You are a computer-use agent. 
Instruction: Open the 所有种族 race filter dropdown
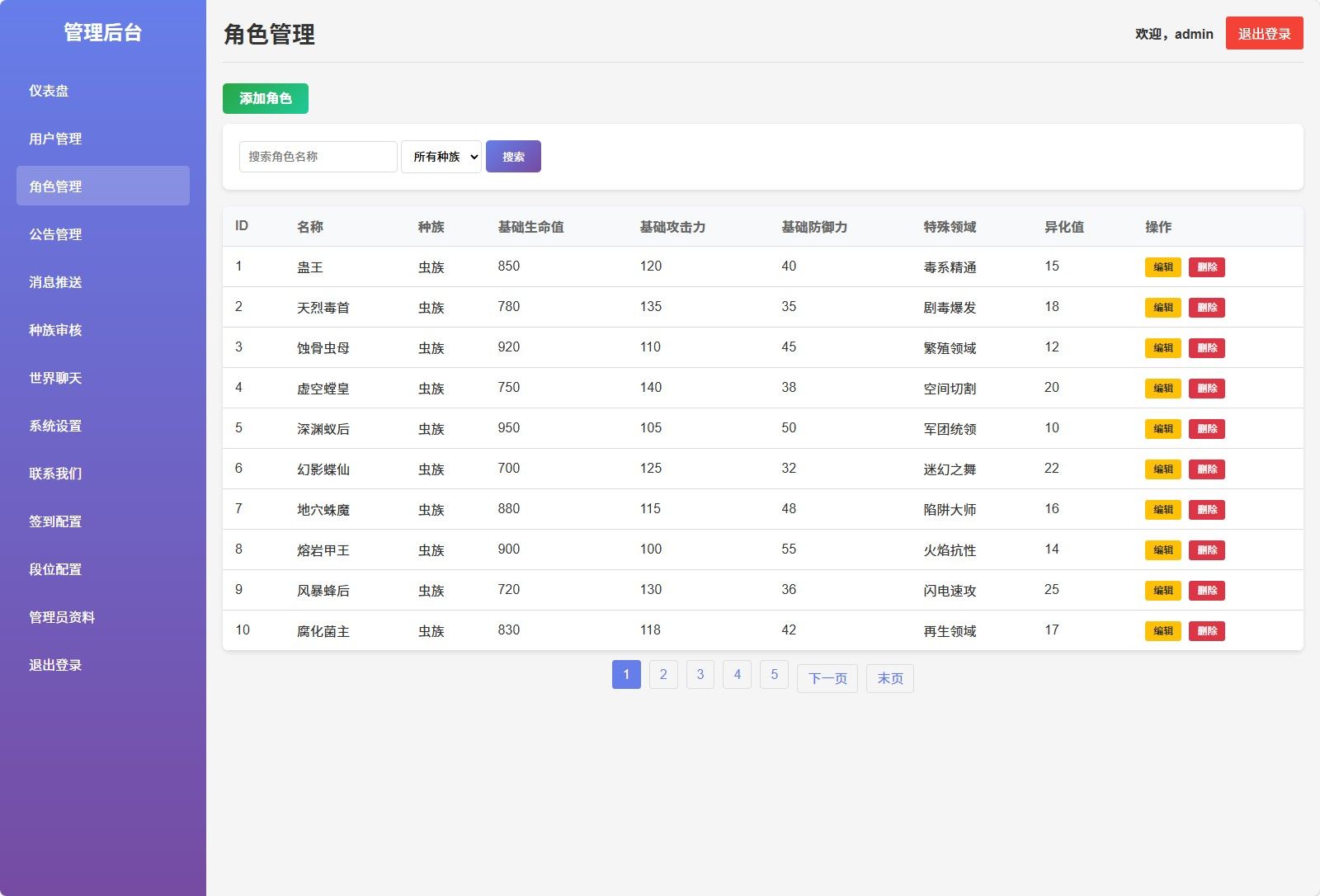(x=441, y=156)
